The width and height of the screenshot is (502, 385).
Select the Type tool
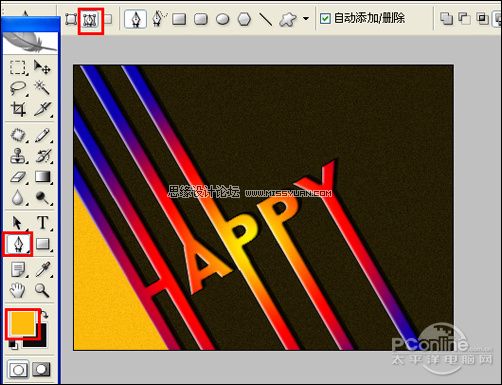click(x=42, y=223)
